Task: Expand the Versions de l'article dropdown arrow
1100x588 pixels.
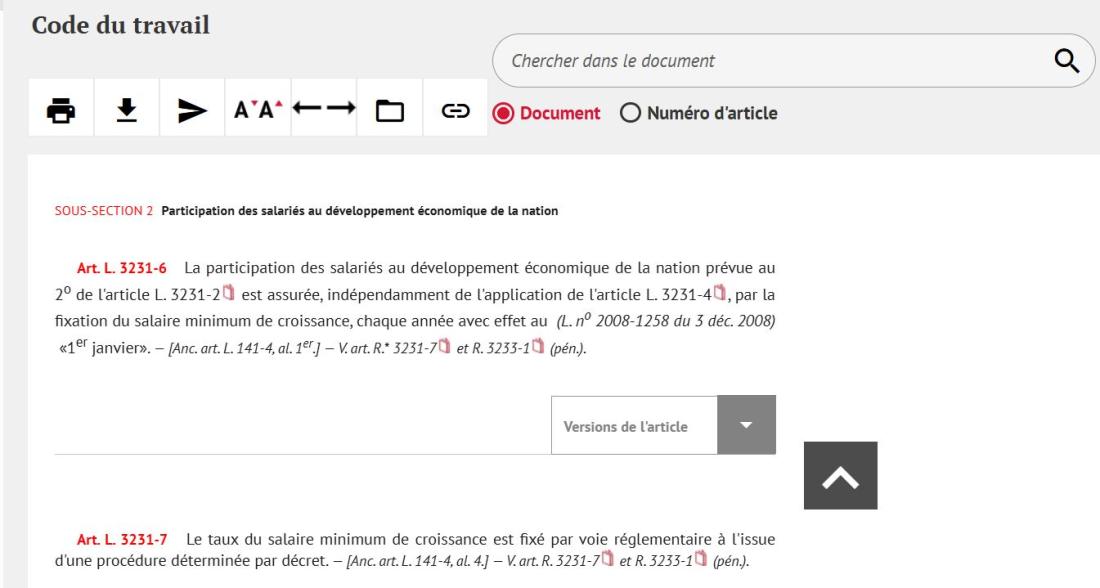Action: pyautogui.click(x=746, y=425)
